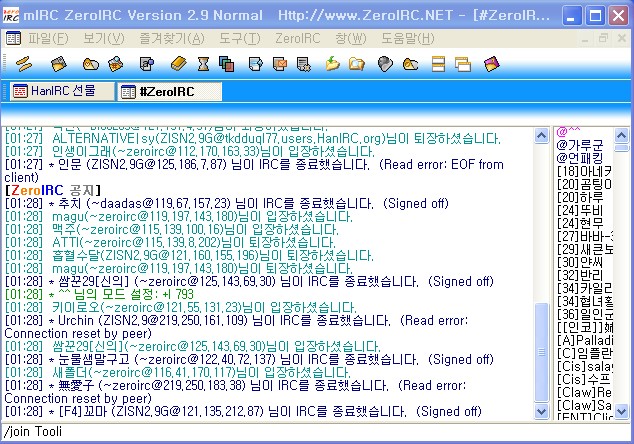The image size is (634, 444).
Task: Open the Channels list toolbar icon
Action: (x=116, y=64)
